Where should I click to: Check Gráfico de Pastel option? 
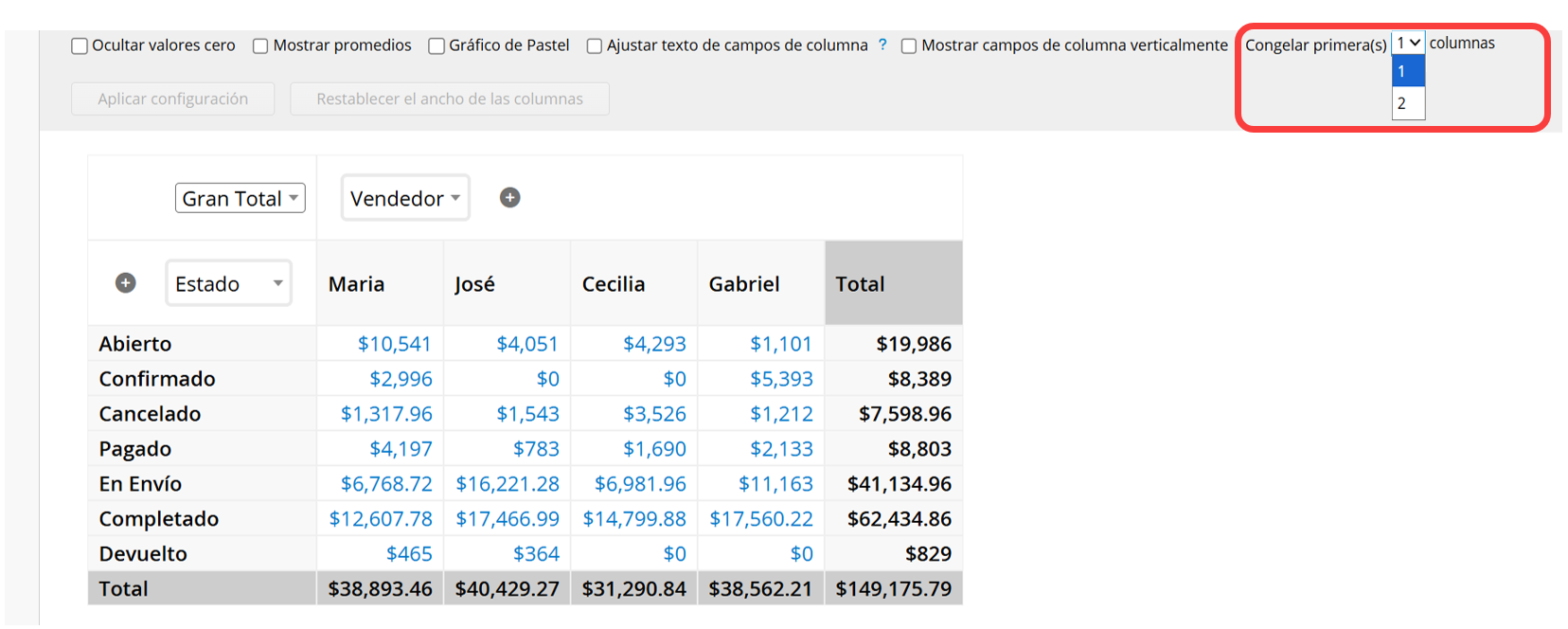coord(437,45)
